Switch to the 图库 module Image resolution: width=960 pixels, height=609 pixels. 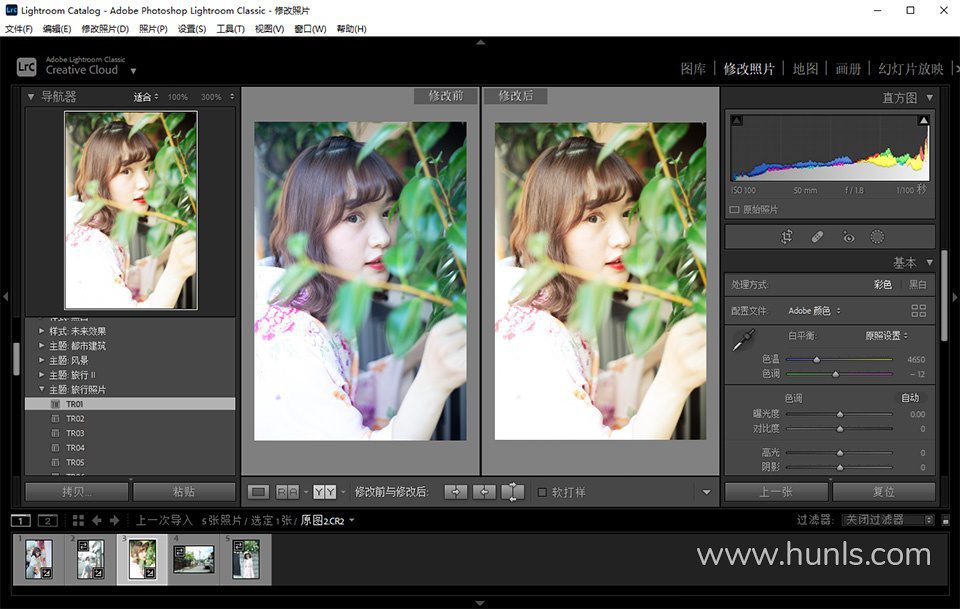click(x=693, y=69)
